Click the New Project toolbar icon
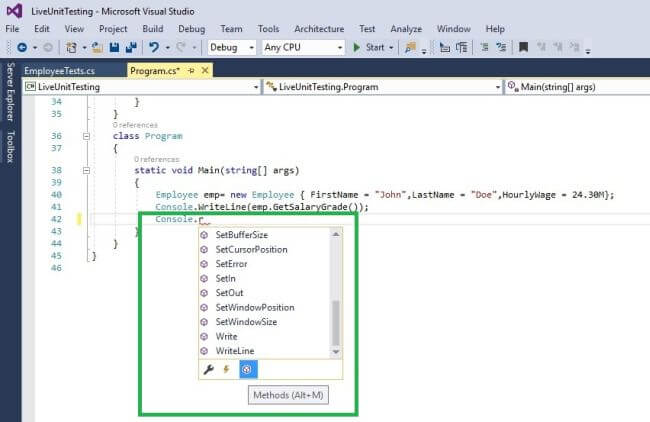The image size is (650, 422). (x=71, y=48)
